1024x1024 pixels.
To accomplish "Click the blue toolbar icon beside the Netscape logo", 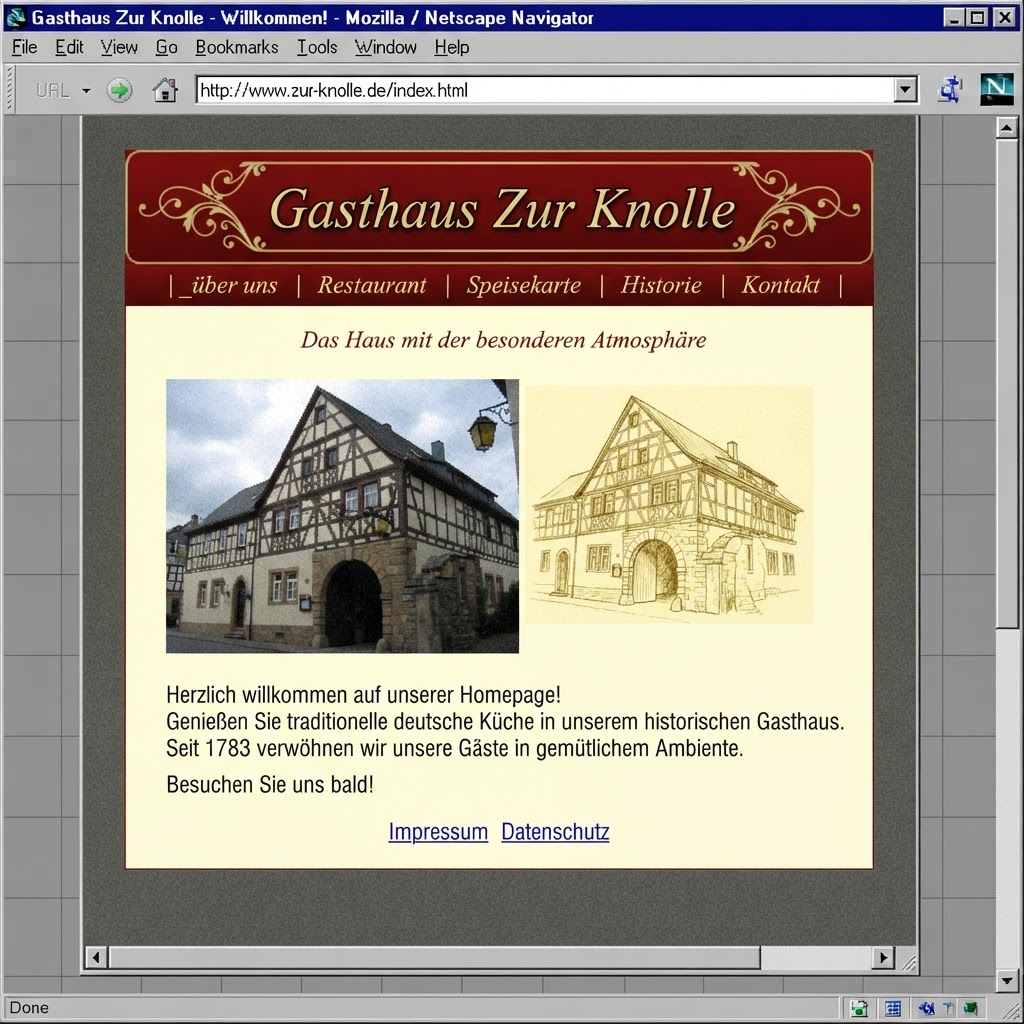I will 950,90.
